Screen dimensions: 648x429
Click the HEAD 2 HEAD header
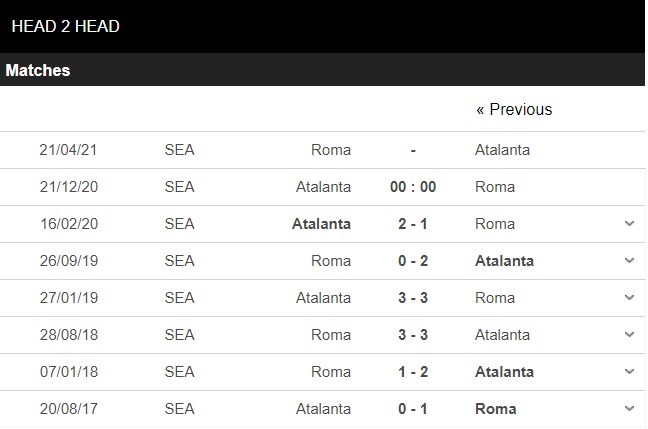click(x=66, y=27)
